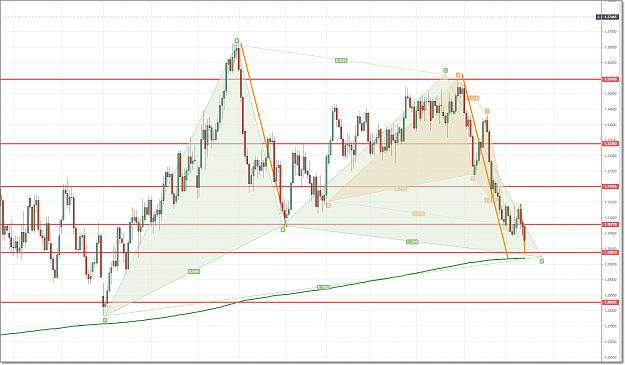The image size is (625, 365).
Task: Click the short orange trend line at the latest candles
Action: point(523,228)
